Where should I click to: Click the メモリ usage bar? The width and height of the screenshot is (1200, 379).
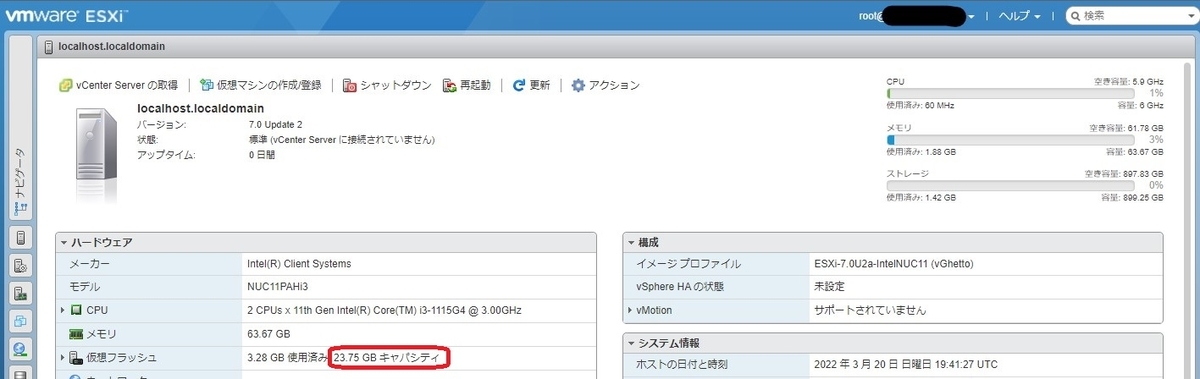point(1009,140)
